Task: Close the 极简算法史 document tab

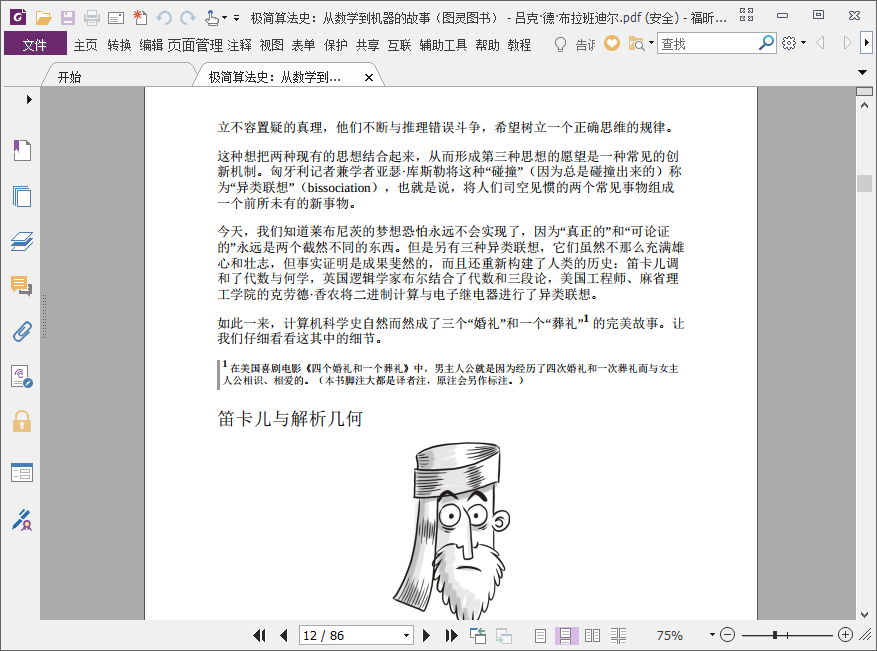Action: coord(369,78)
